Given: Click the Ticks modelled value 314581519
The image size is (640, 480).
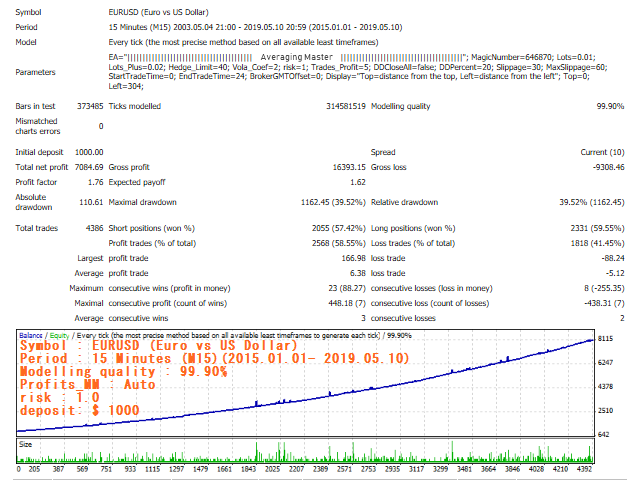Looking at the screenshot, I should pos(346,106).
